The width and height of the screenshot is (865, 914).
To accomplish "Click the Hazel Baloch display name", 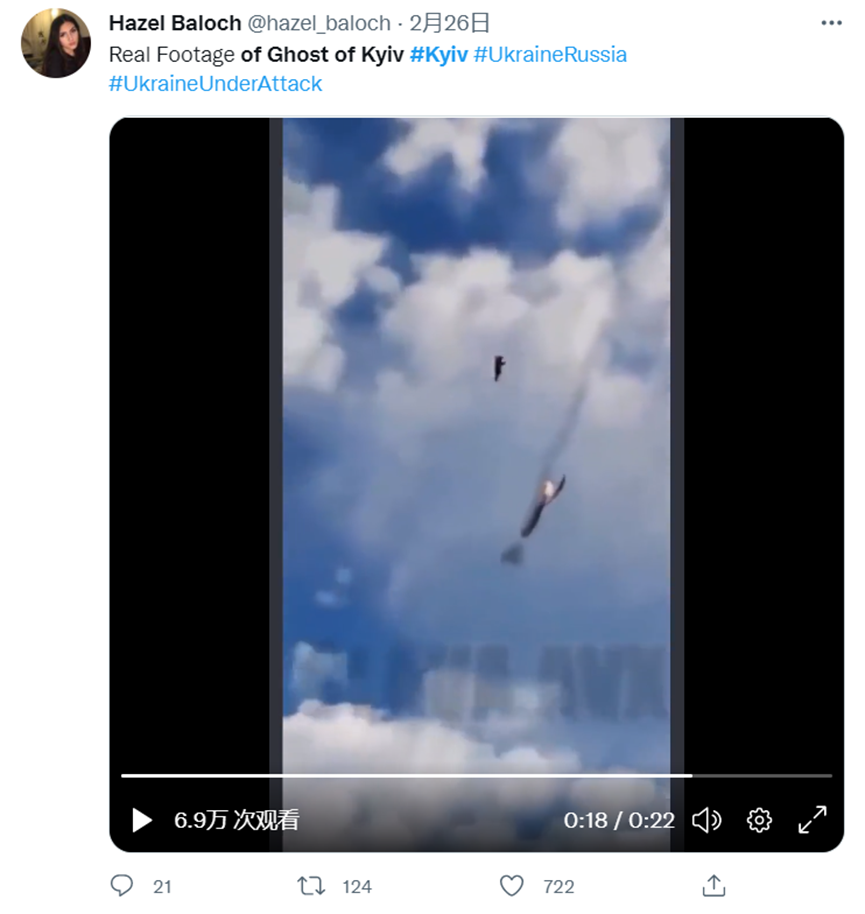I will [x=175, y=23].
